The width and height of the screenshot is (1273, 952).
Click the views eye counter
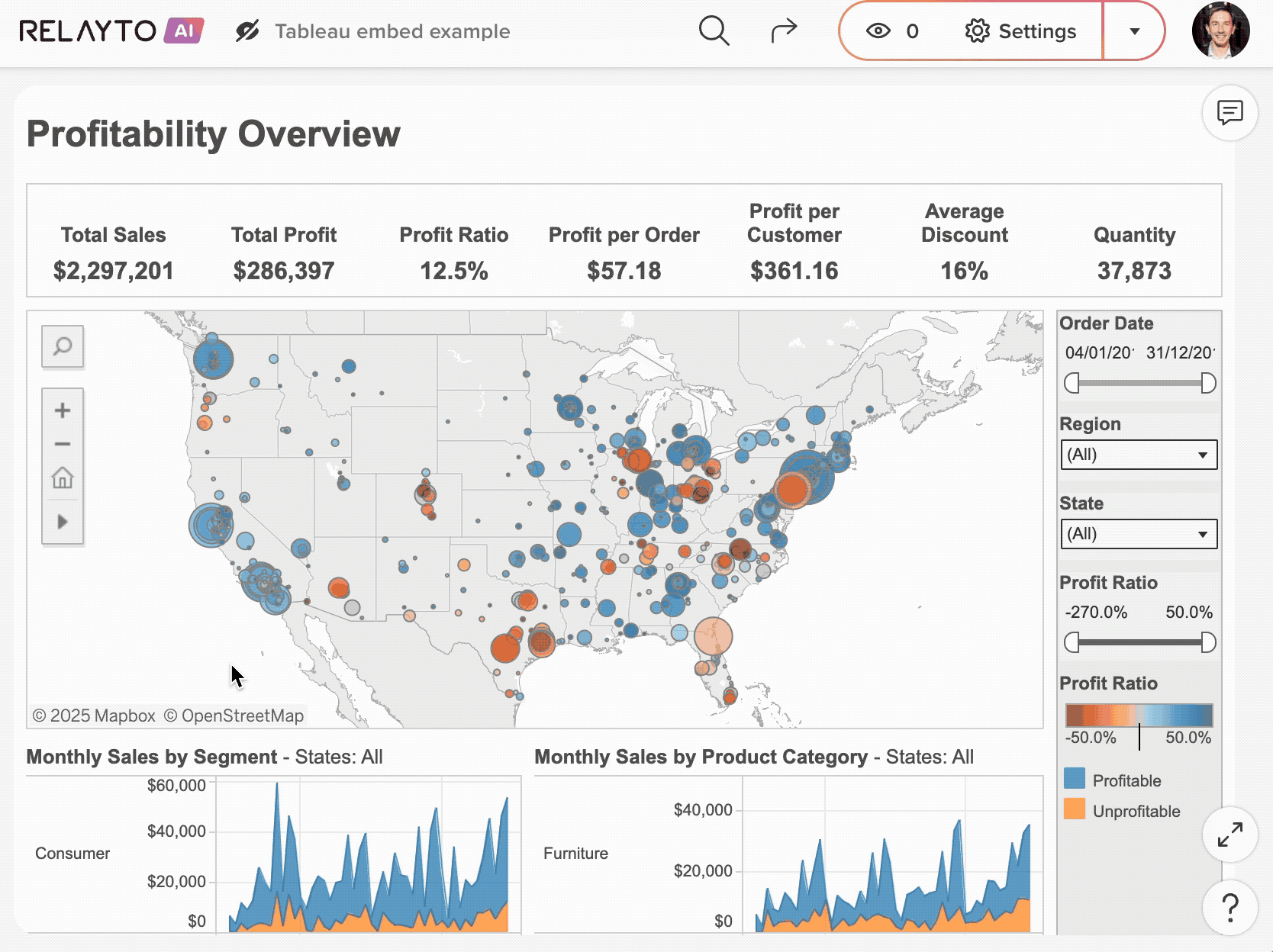pyautogui.click(x=891, y=31)
